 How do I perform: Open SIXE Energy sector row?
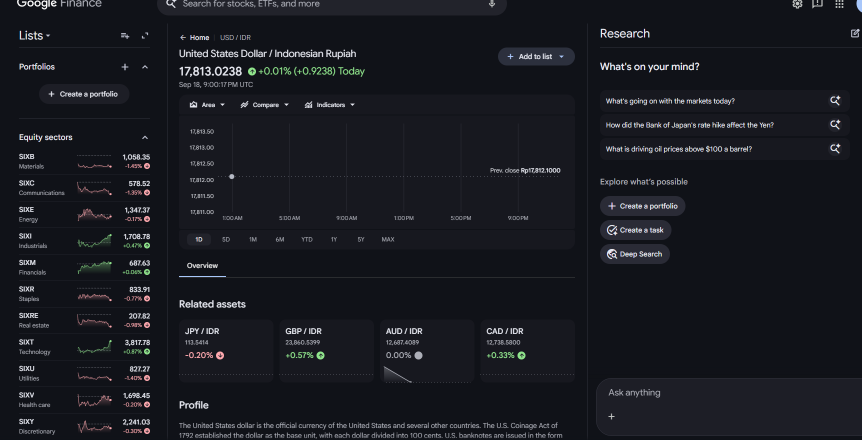pos(84,214)
